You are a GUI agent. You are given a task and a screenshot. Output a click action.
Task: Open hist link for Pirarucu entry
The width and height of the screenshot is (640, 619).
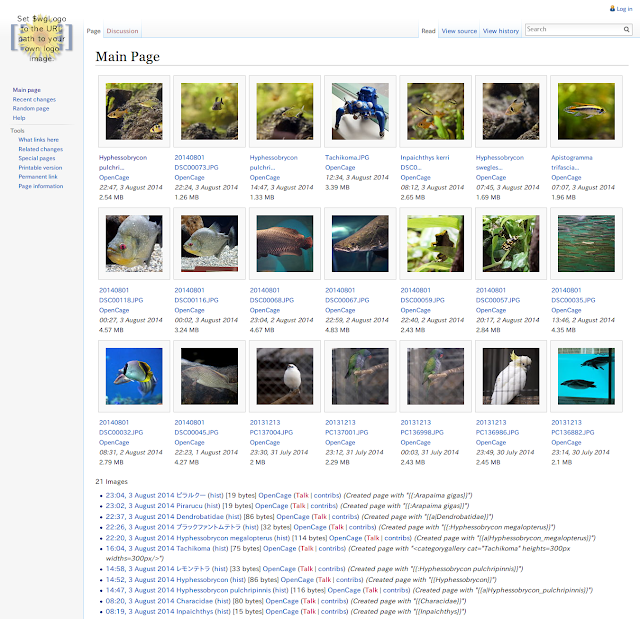[x=212, y=506]
